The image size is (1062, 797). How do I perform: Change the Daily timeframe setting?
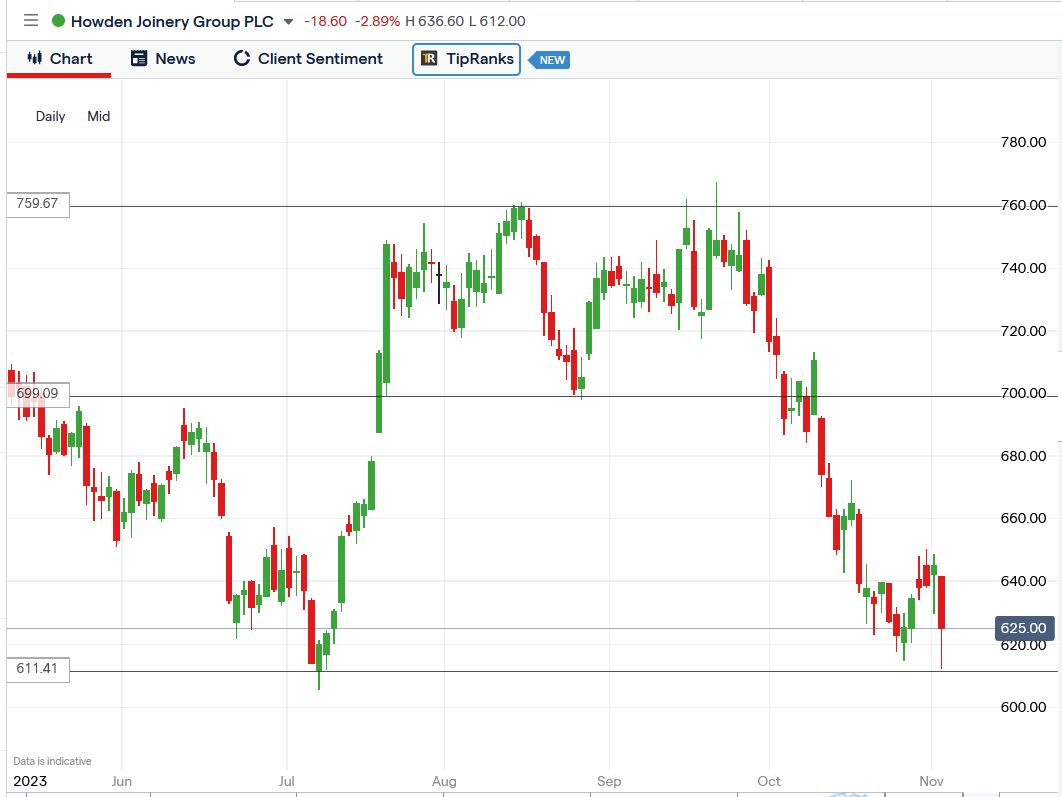[50, 116]
